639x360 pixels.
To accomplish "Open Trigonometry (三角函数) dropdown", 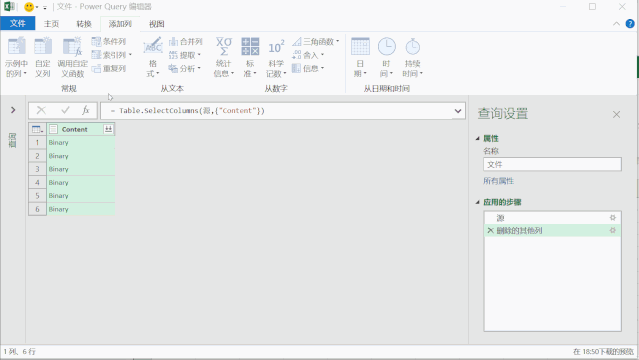I will (x=316, y=42).
